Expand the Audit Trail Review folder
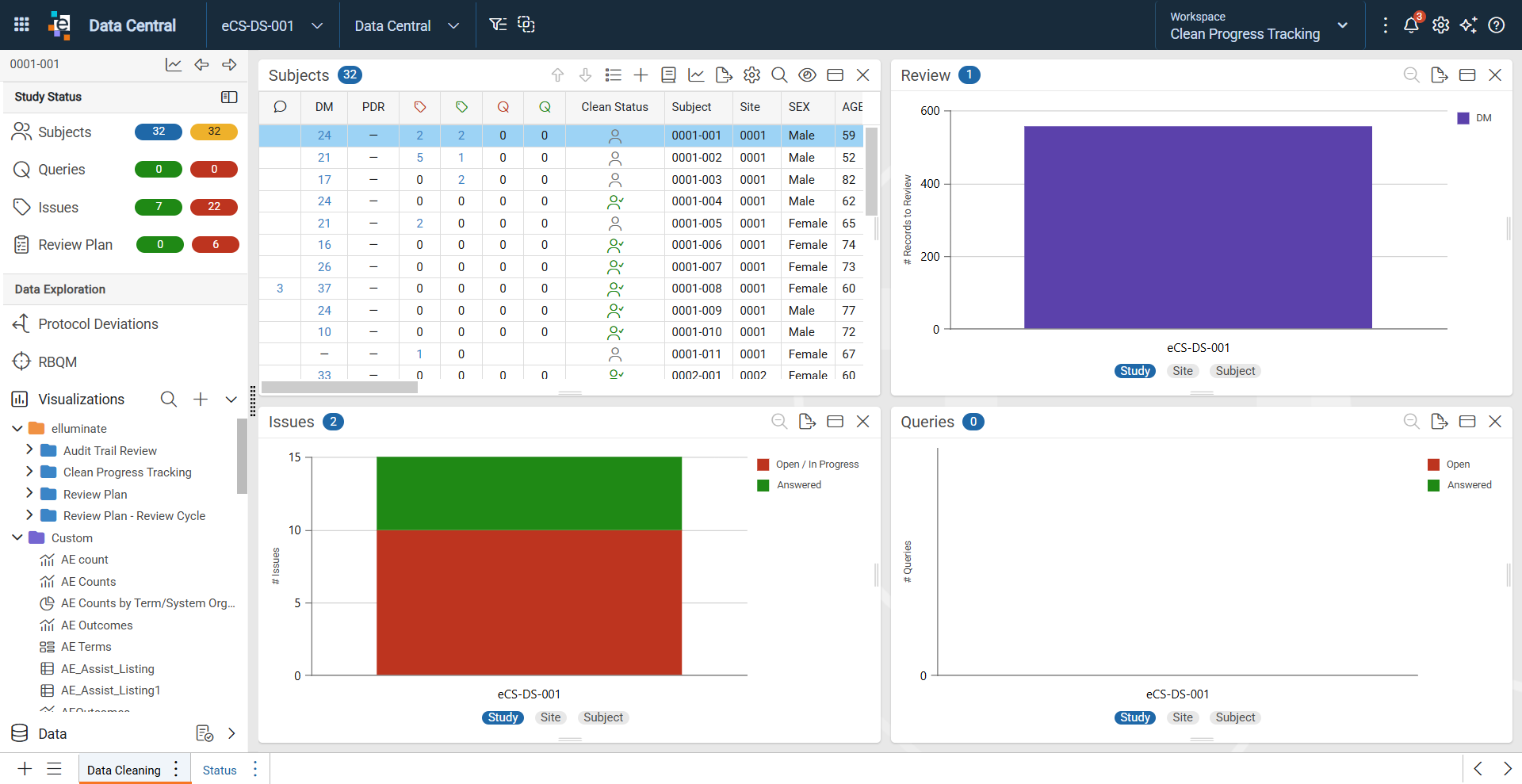 pos(29,449)
